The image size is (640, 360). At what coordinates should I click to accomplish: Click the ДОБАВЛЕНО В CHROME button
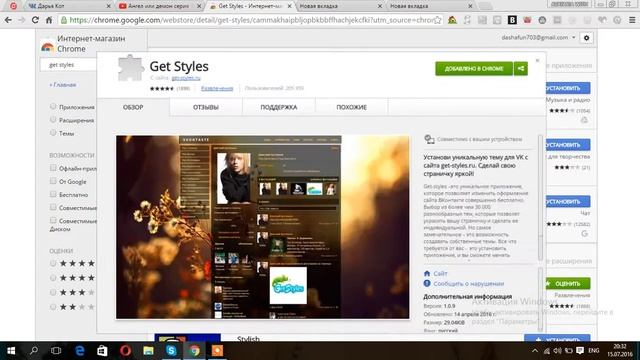[474, 69]
